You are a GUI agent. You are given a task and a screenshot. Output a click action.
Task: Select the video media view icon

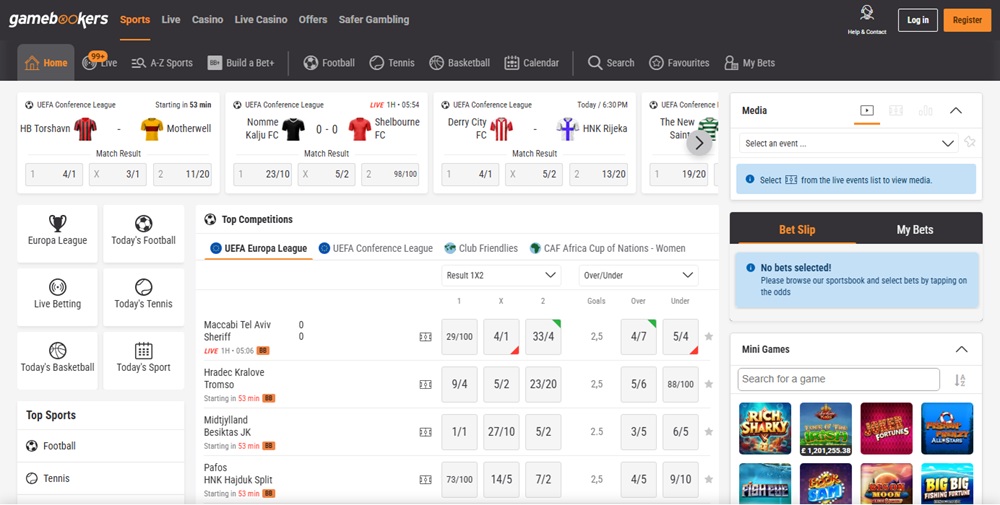tap(867, 110)
